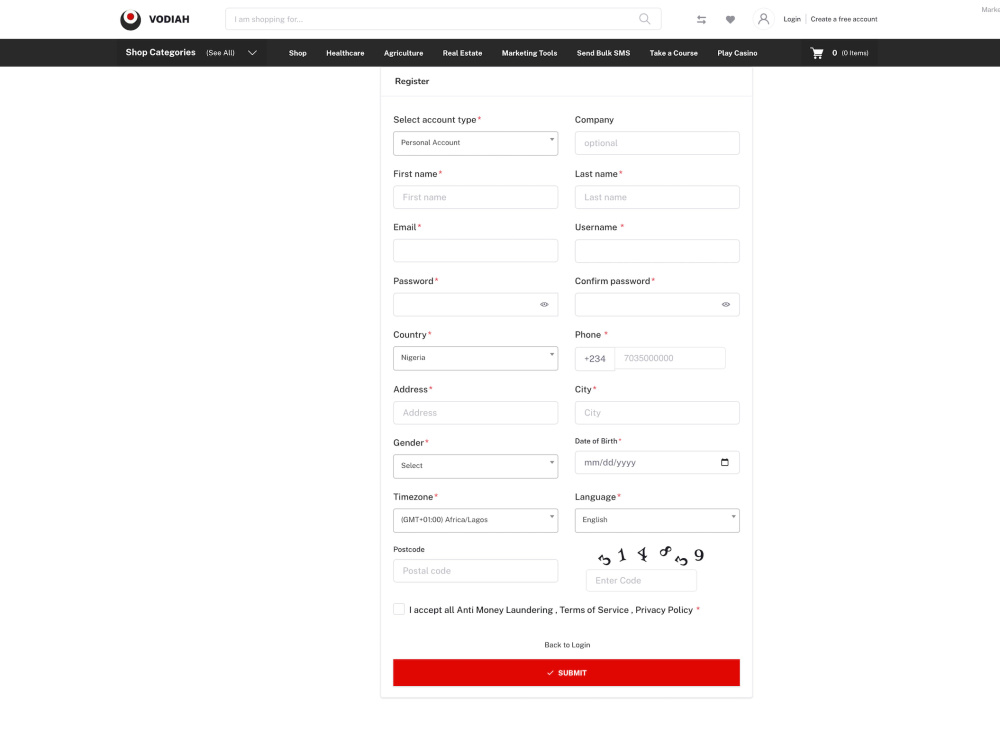This screenshot has width=1000, height=750.
Task: Focus the Username input field
Action: [x=657, y=251]
